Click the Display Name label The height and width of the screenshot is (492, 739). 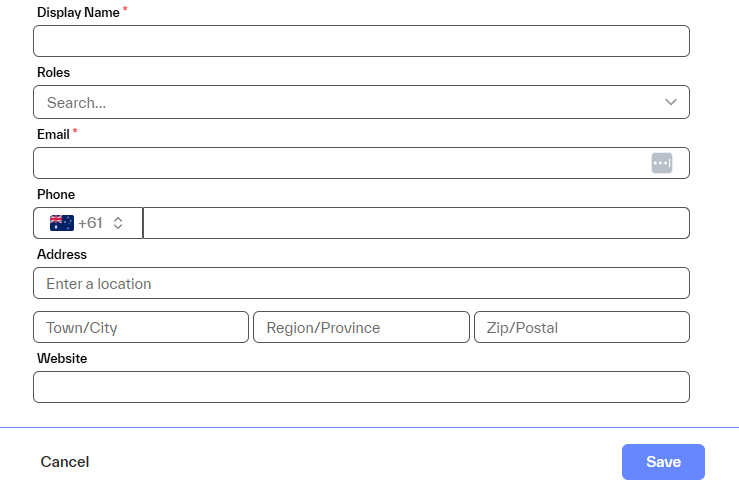pos(78,12)
